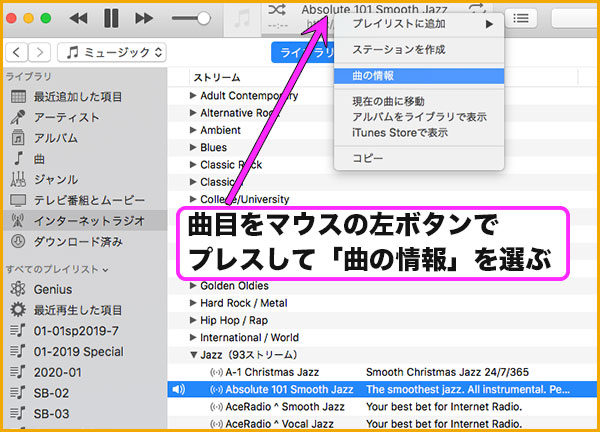The image size is (600, 432).
Task: Go back with the left chevron button
Action: coord(16,52)
